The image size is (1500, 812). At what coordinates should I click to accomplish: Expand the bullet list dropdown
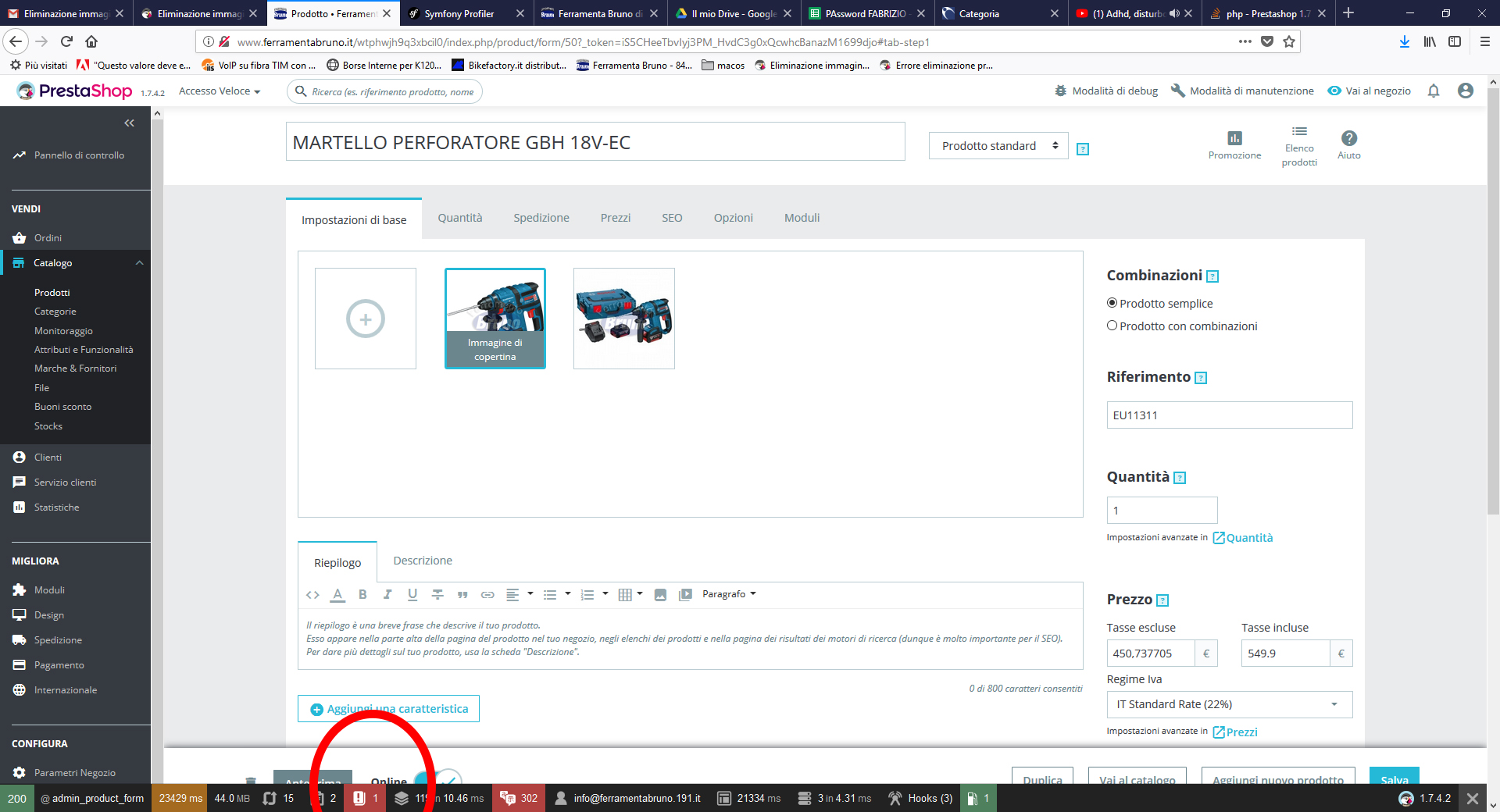[567, 594]
